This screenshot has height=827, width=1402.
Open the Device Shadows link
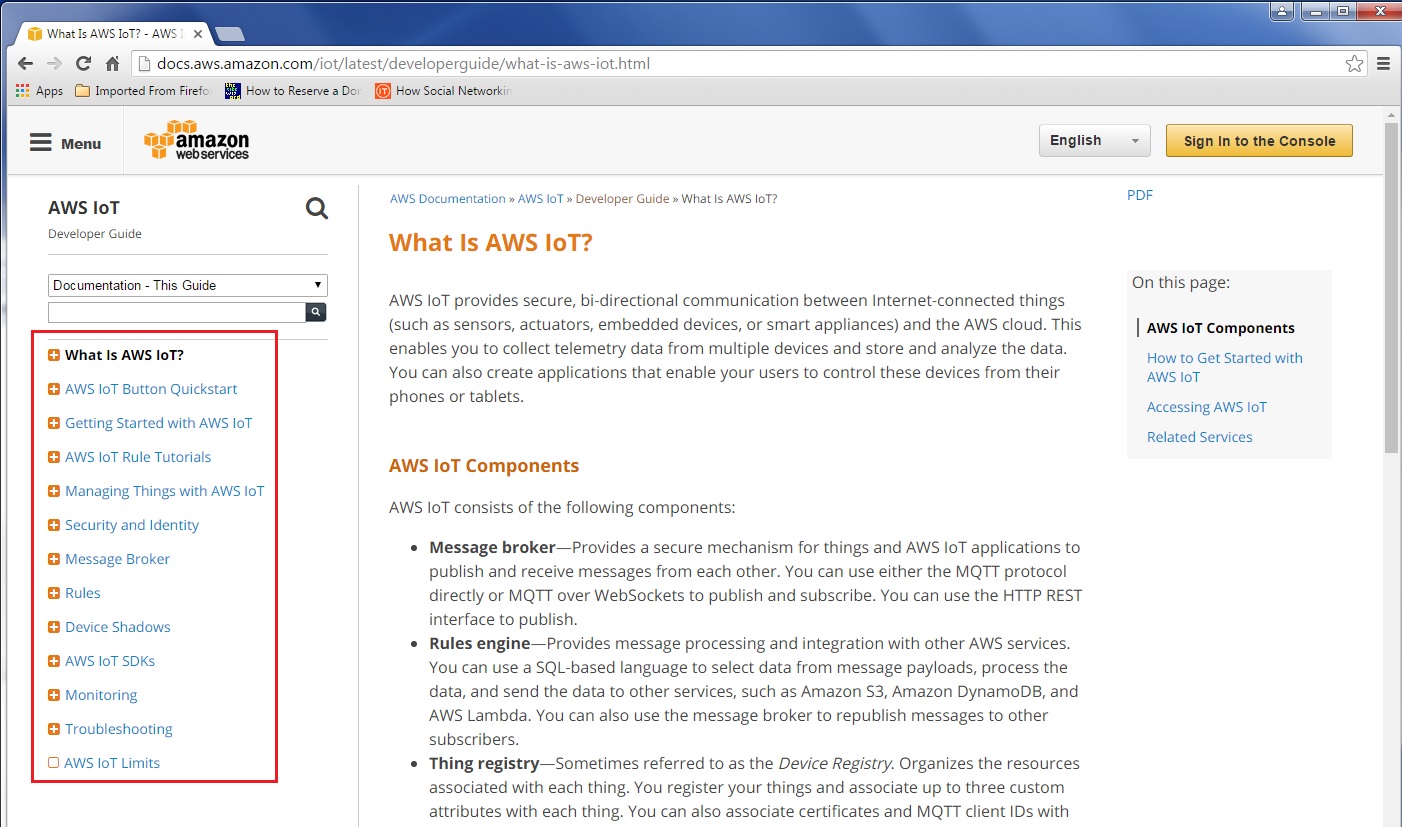point(118,627)
